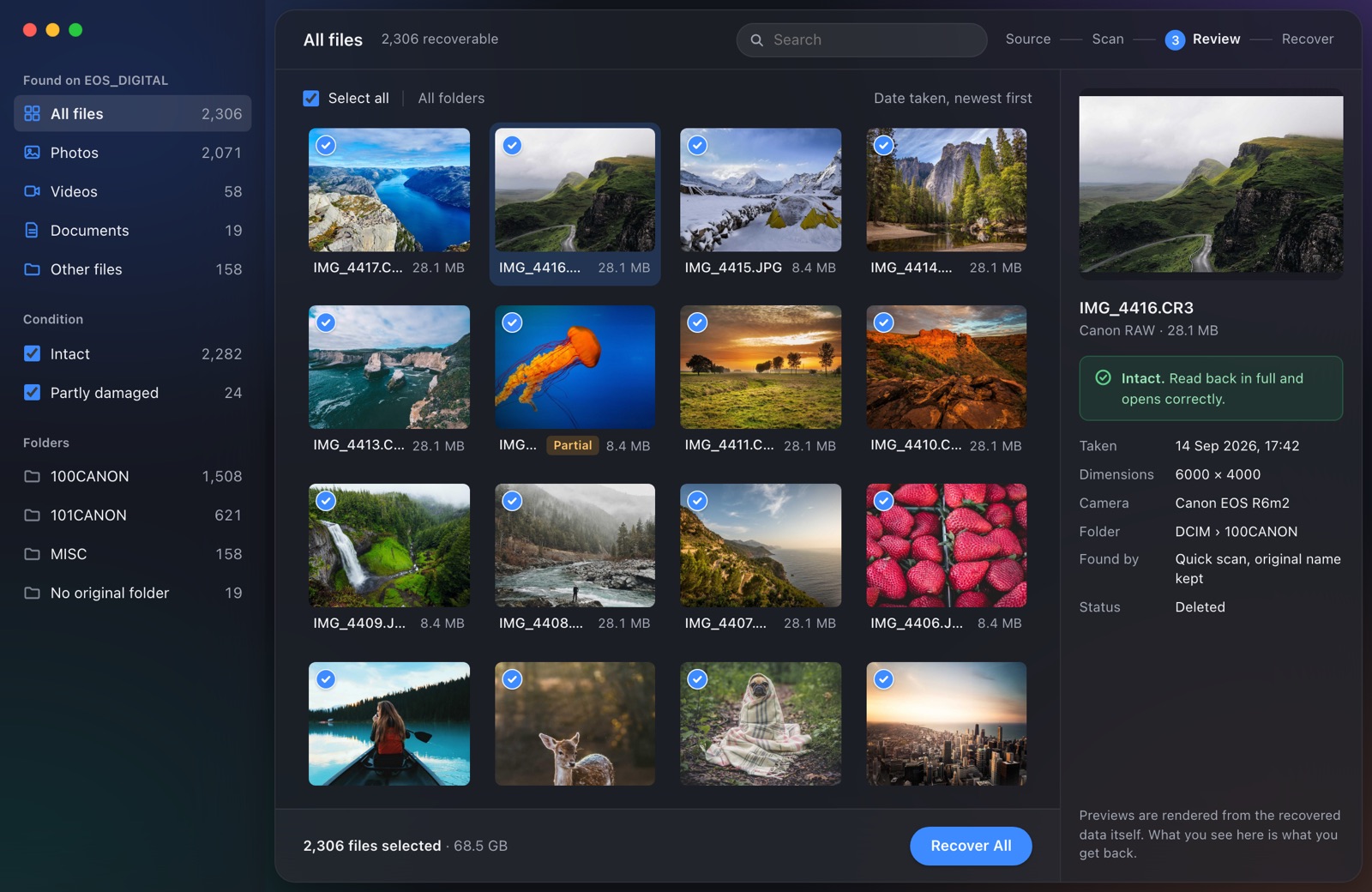This screenshot has width=1372, height=892.
Task: Deselect the IMG_4417 fjord photo checkmark
Action: pyautogui.click(x=326, y=145)
